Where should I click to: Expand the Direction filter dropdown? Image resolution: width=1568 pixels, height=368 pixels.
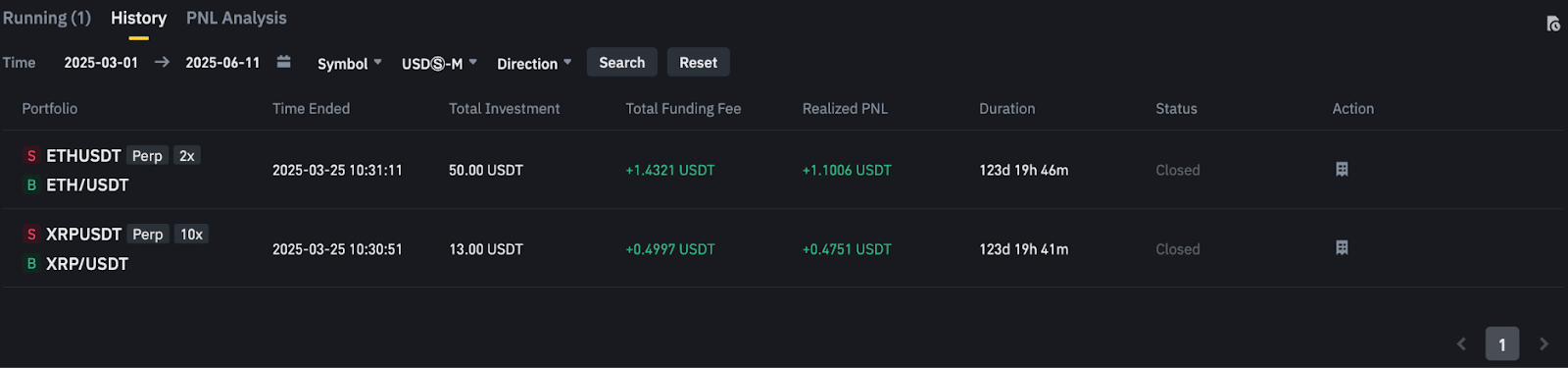[x=534, y=63]
